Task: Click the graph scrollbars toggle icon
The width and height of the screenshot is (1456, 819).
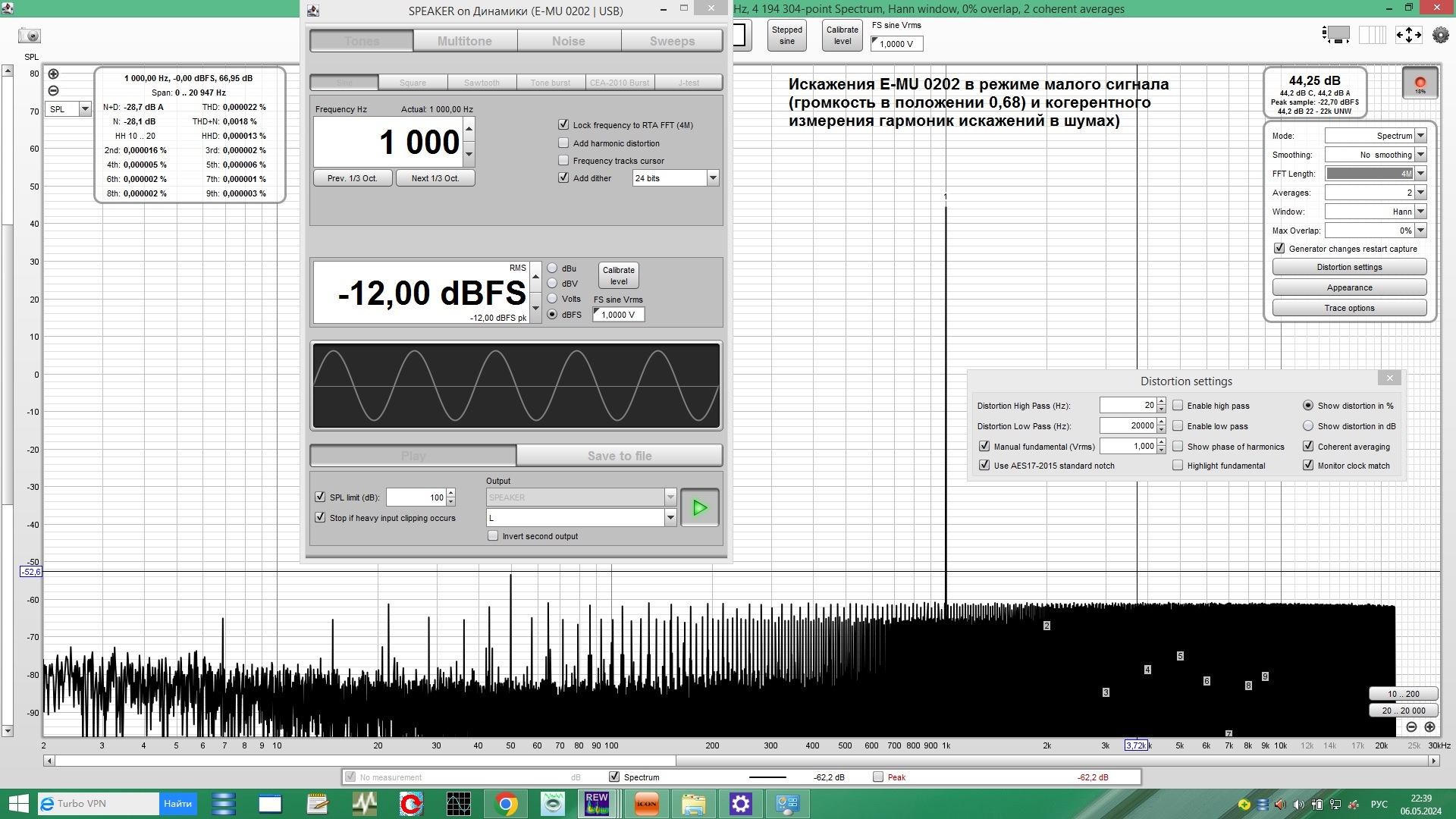Action: (1336, 34)
